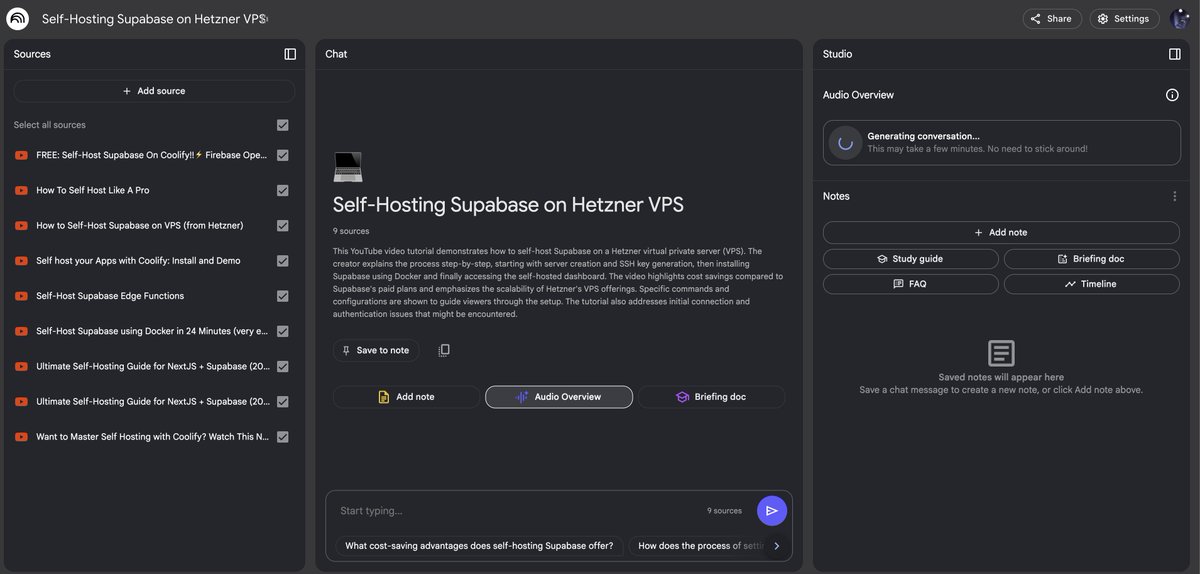Click YouTube icon for FREE: Self-Host Supabase source
This screenshot has width=1200, height=574.
(x=21, y=155)
